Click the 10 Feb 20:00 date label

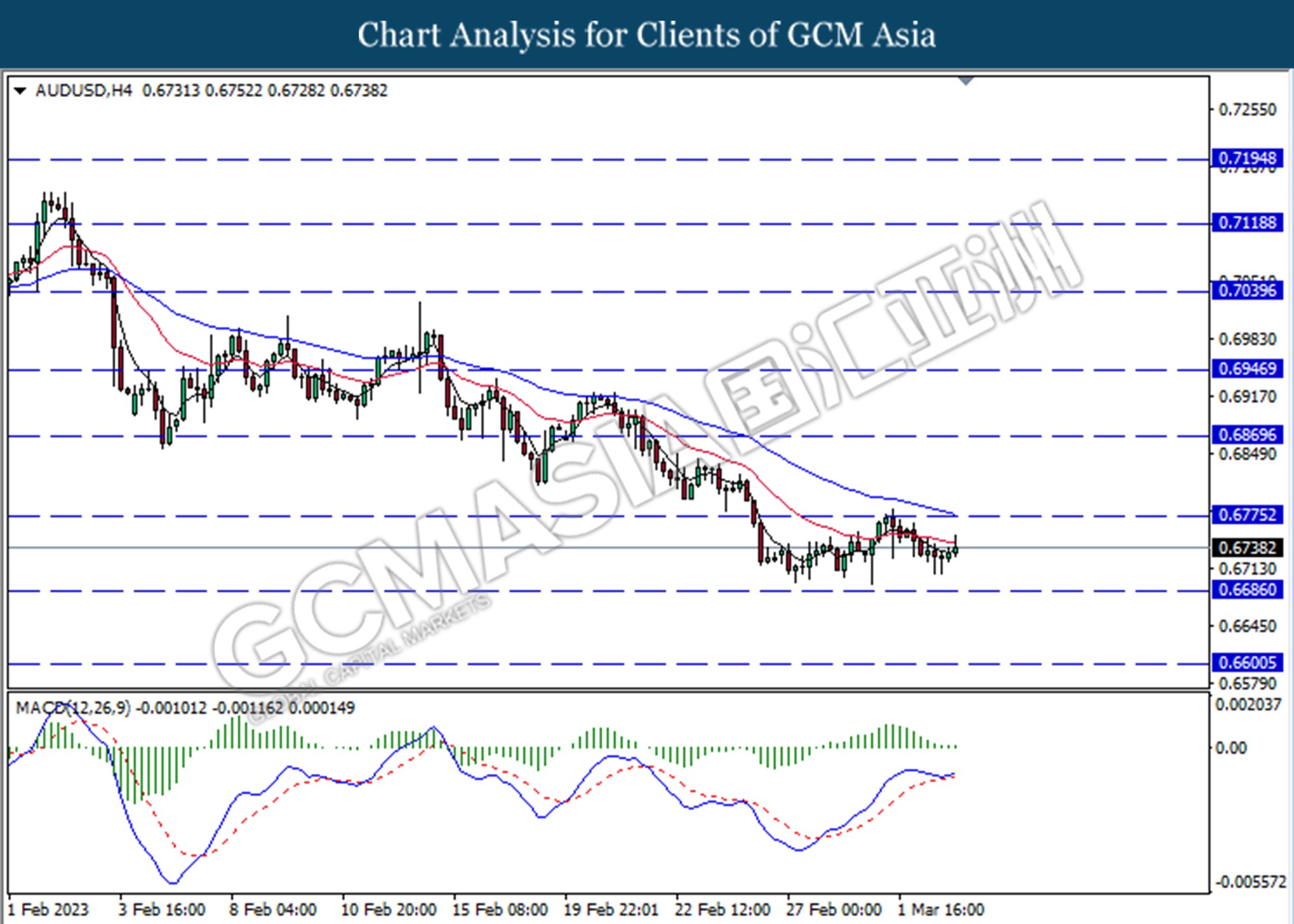(388, 910)
